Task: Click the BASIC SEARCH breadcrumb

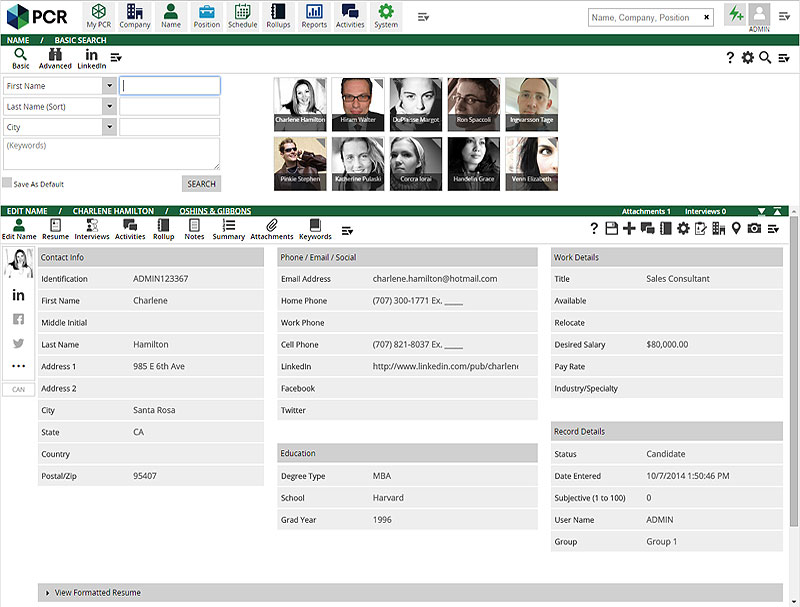Action: click(x=78, y=39)
